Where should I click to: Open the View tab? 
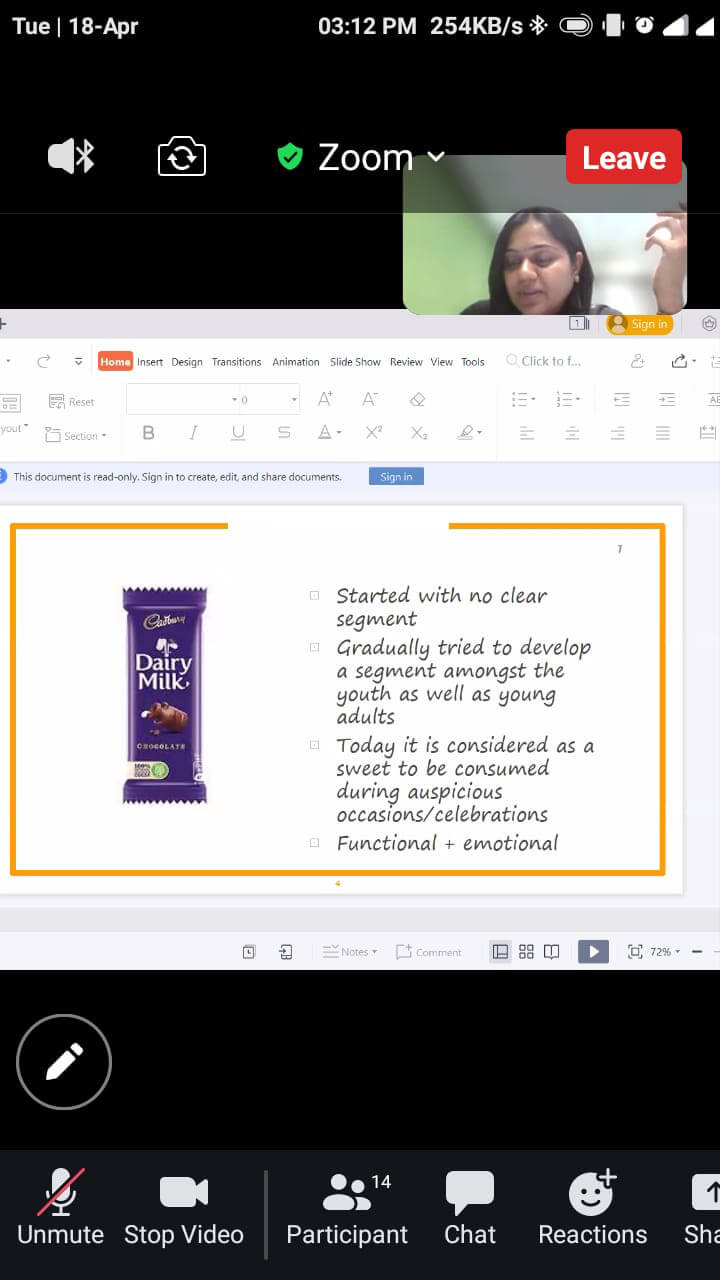click(x=442, y=362)
